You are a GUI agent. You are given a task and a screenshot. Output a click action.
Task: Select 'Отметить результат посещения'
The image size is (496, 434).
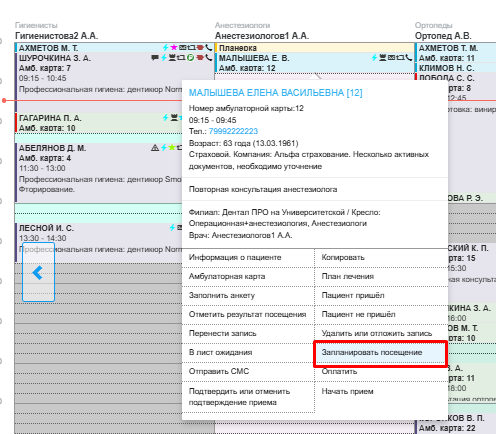point(248,314)
